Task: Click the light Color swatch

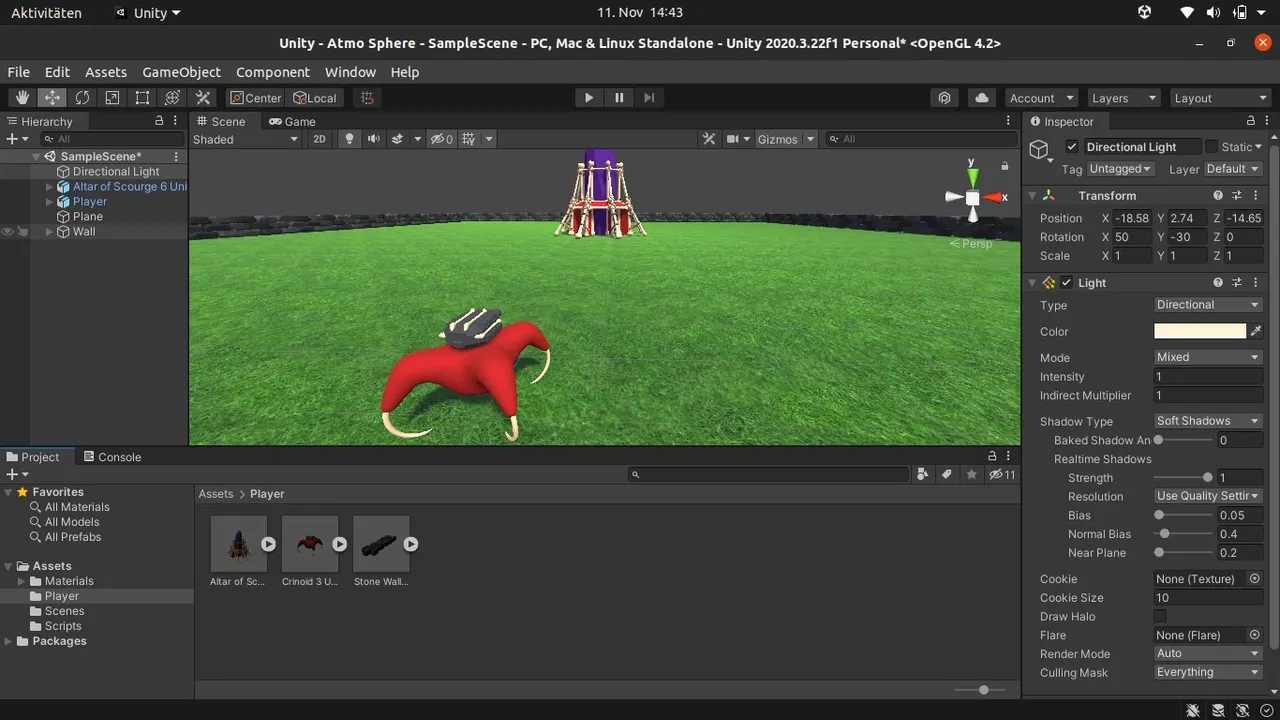Action: [x=1200, y=331]
